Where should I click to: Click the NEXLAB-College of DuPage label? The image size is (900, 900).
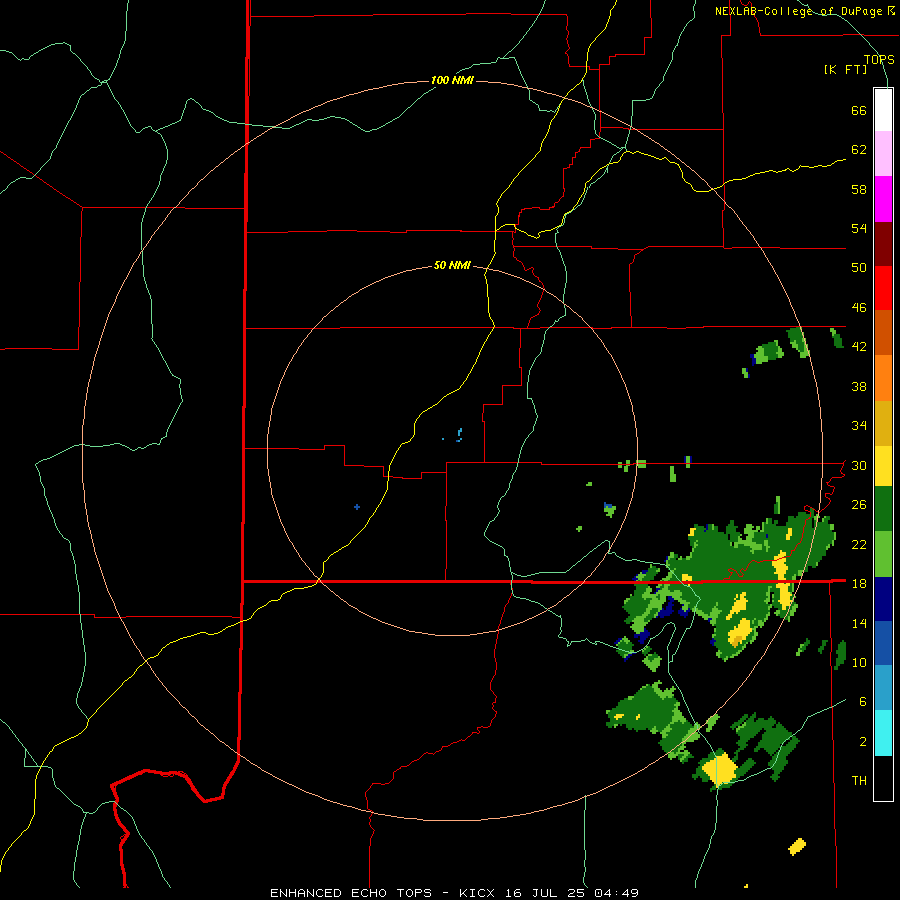[x=804, y=11]
